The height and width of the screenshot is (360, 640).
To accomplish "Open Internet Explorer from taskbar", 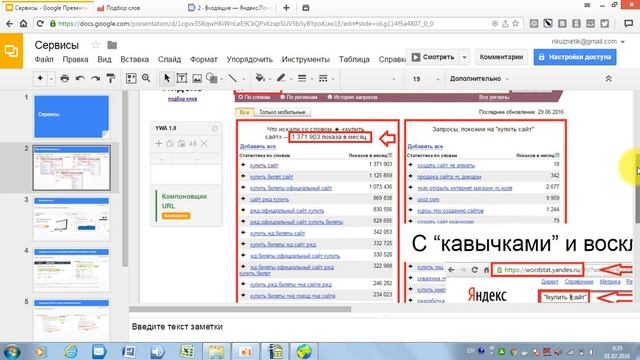I will 71,351.
